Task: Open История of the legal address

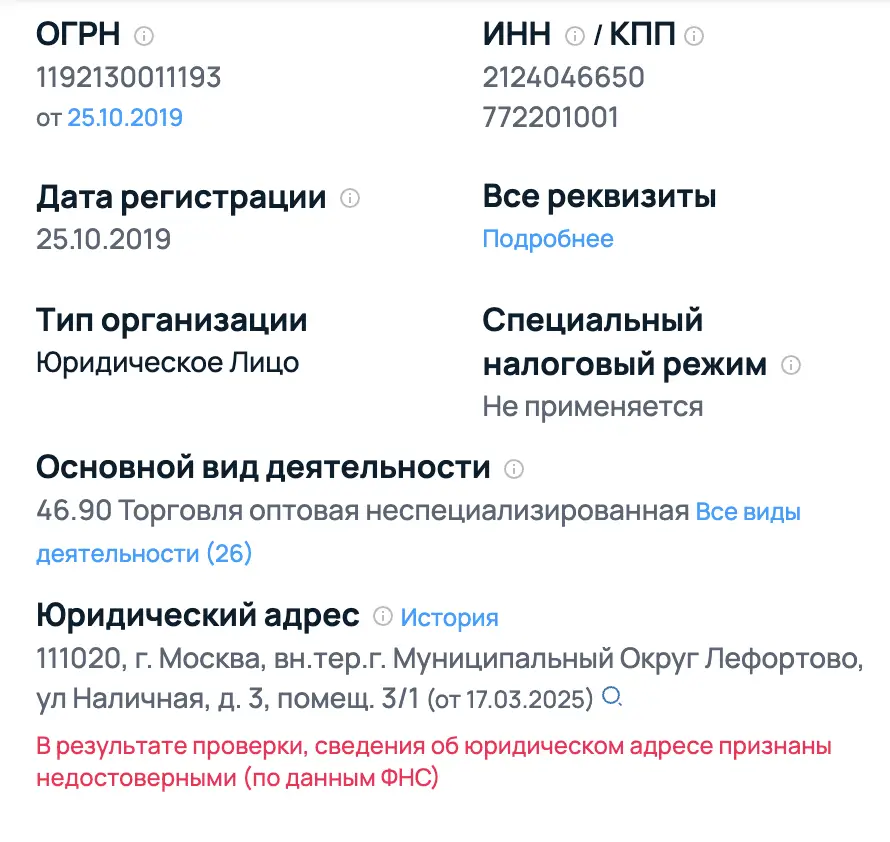Action: [x=449, y=617]
